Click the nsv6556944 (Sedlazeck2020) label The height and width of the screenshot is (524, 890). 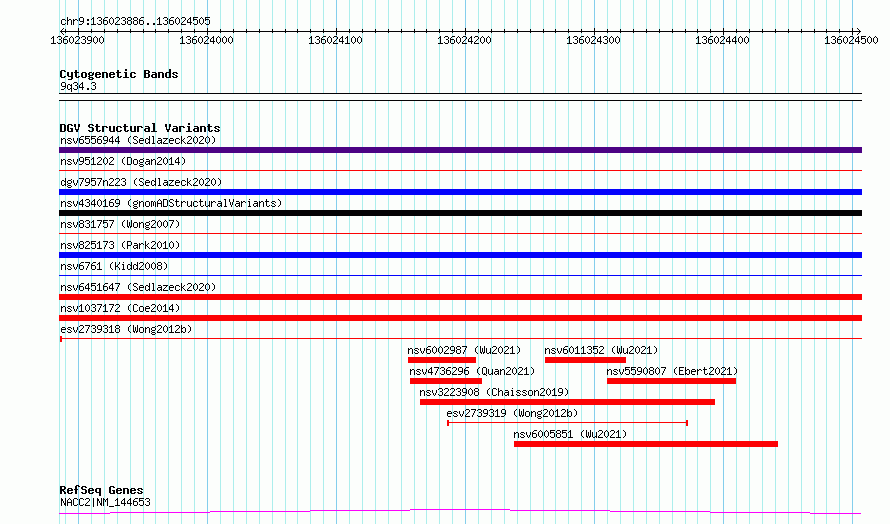138,140
